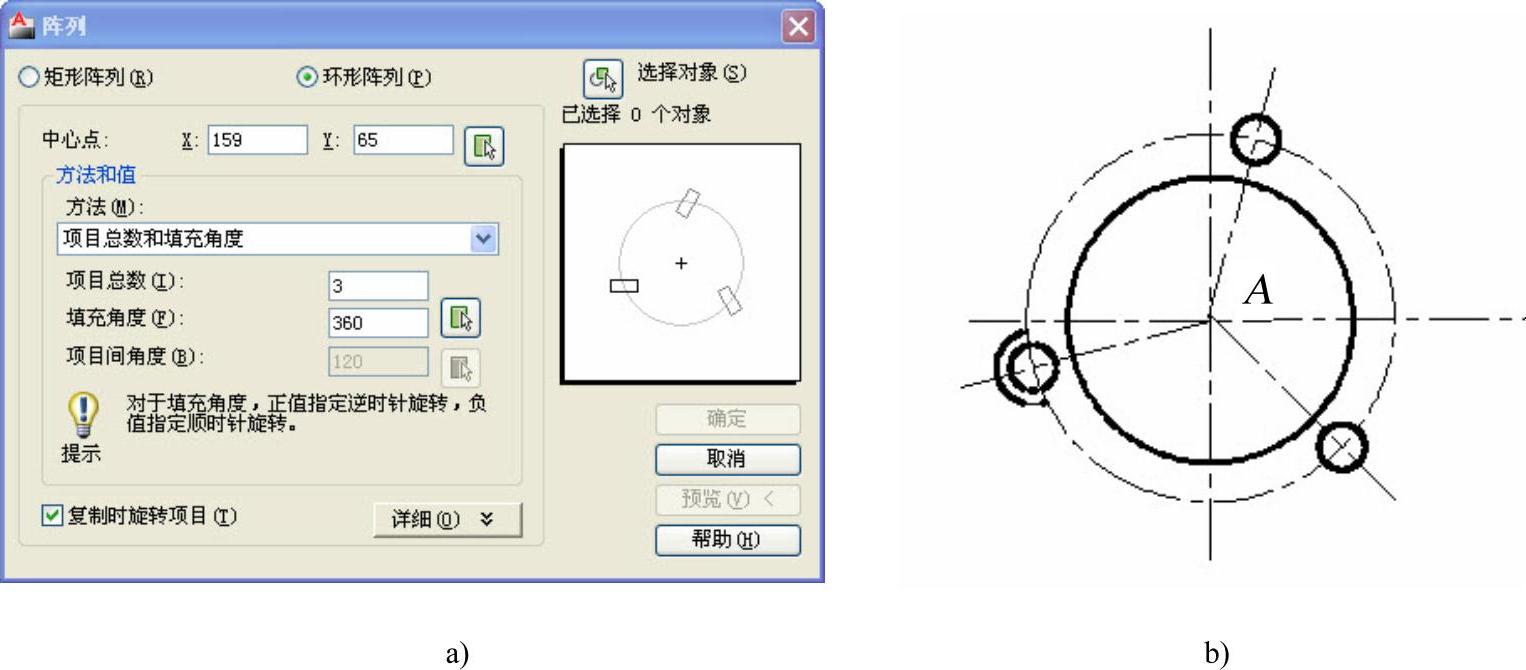Expand the details (详细) section button
This screenshot has width=1526, height=670.
coord(447,520)
